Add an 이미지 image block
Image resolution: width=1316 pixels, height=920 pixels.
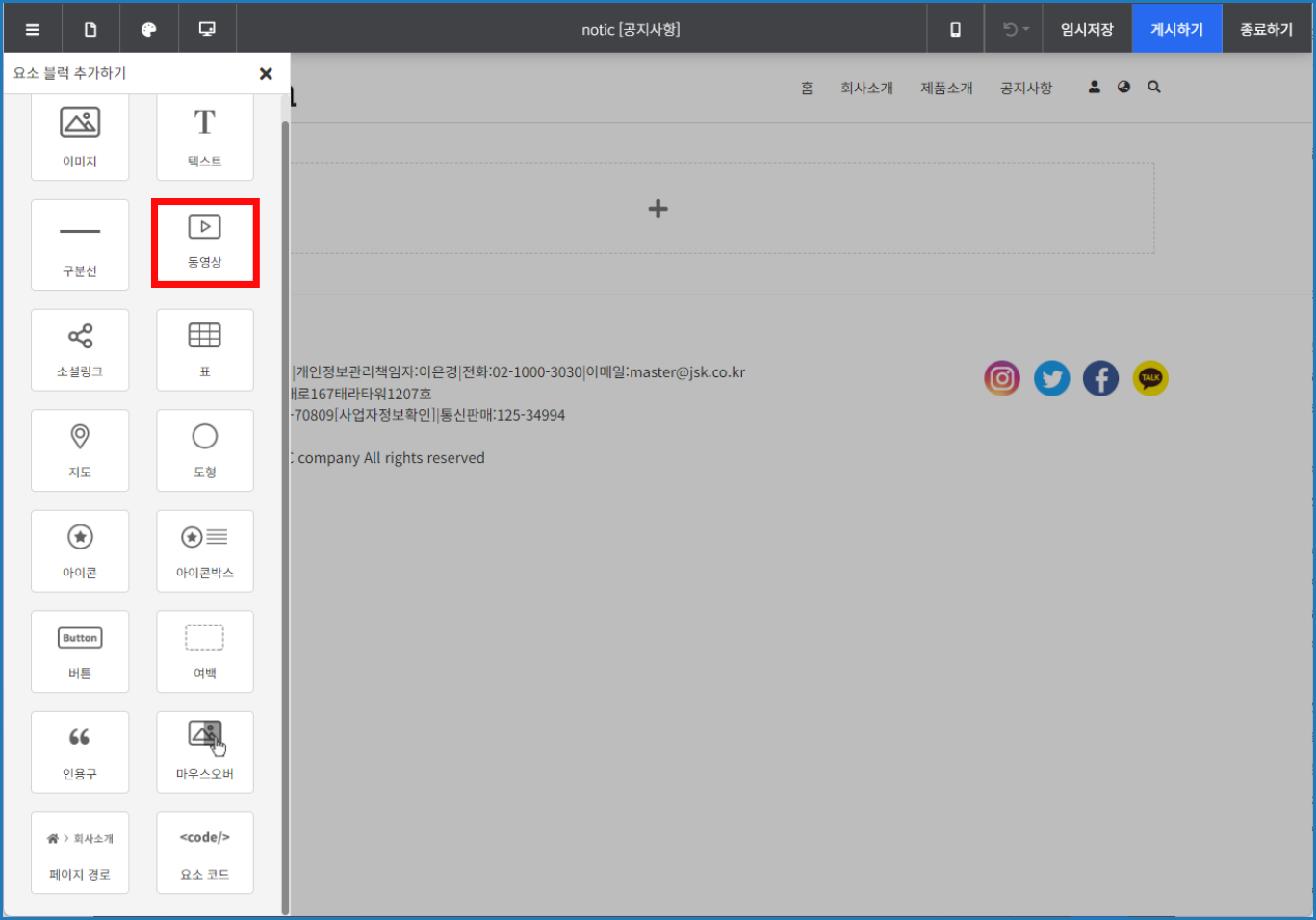coord(80,136)
